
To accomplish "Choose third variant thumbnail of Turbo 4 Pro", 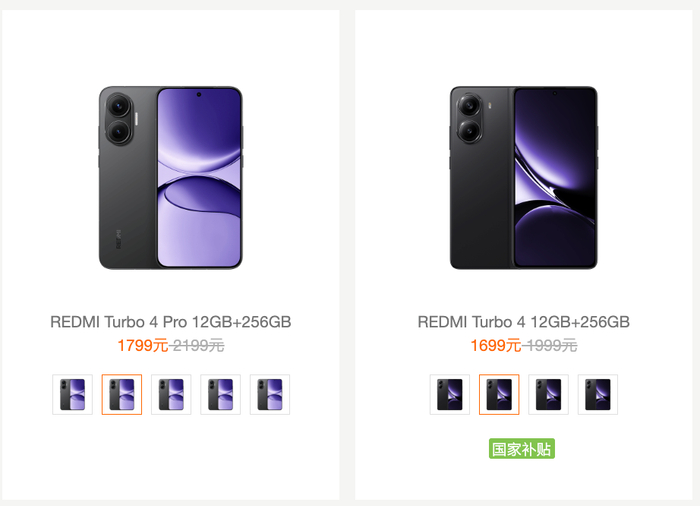I will [x=171, y=394].
